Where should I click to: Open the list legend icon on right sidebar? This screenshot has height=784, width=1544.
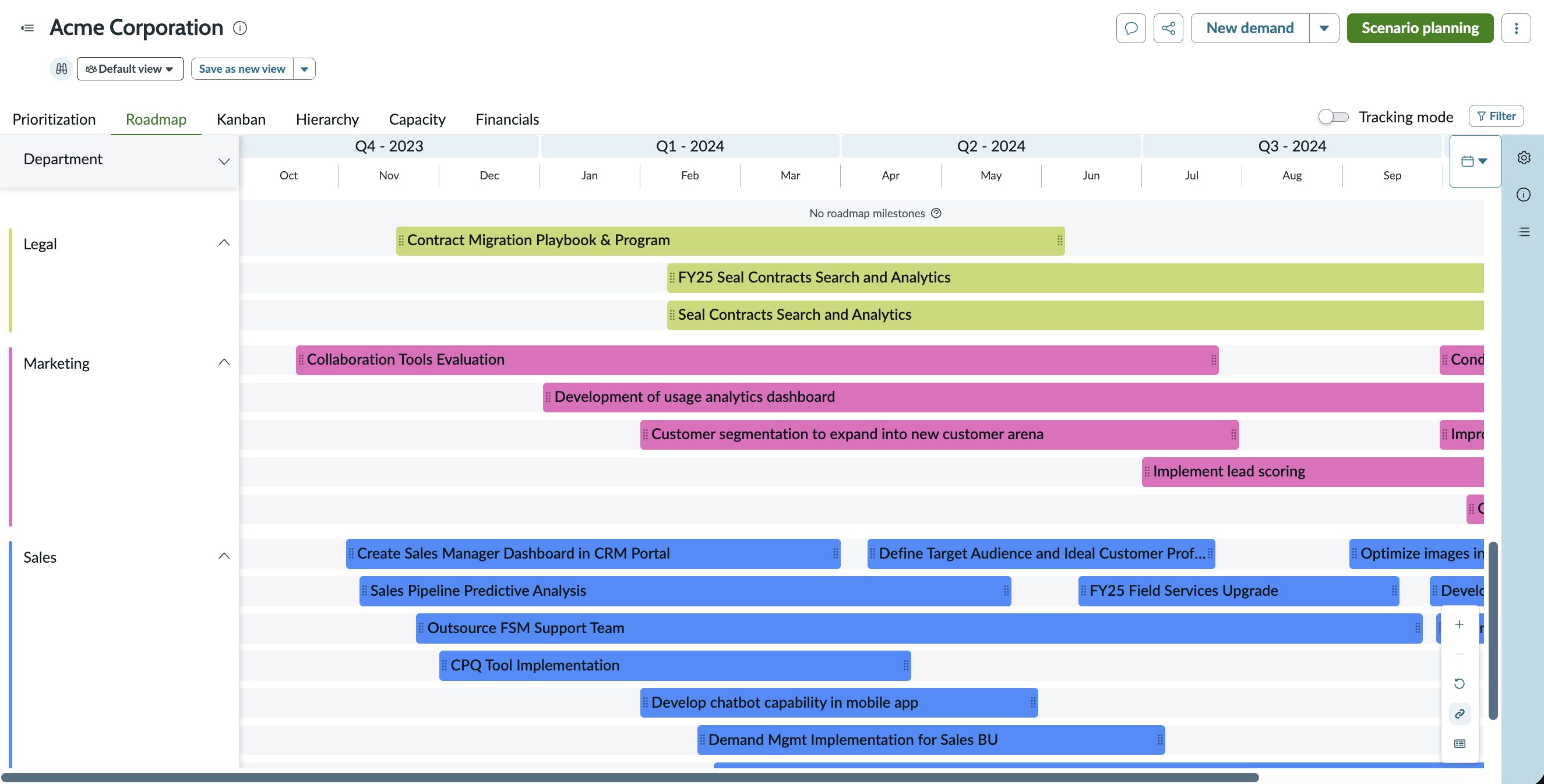[x=1523, y=232]
